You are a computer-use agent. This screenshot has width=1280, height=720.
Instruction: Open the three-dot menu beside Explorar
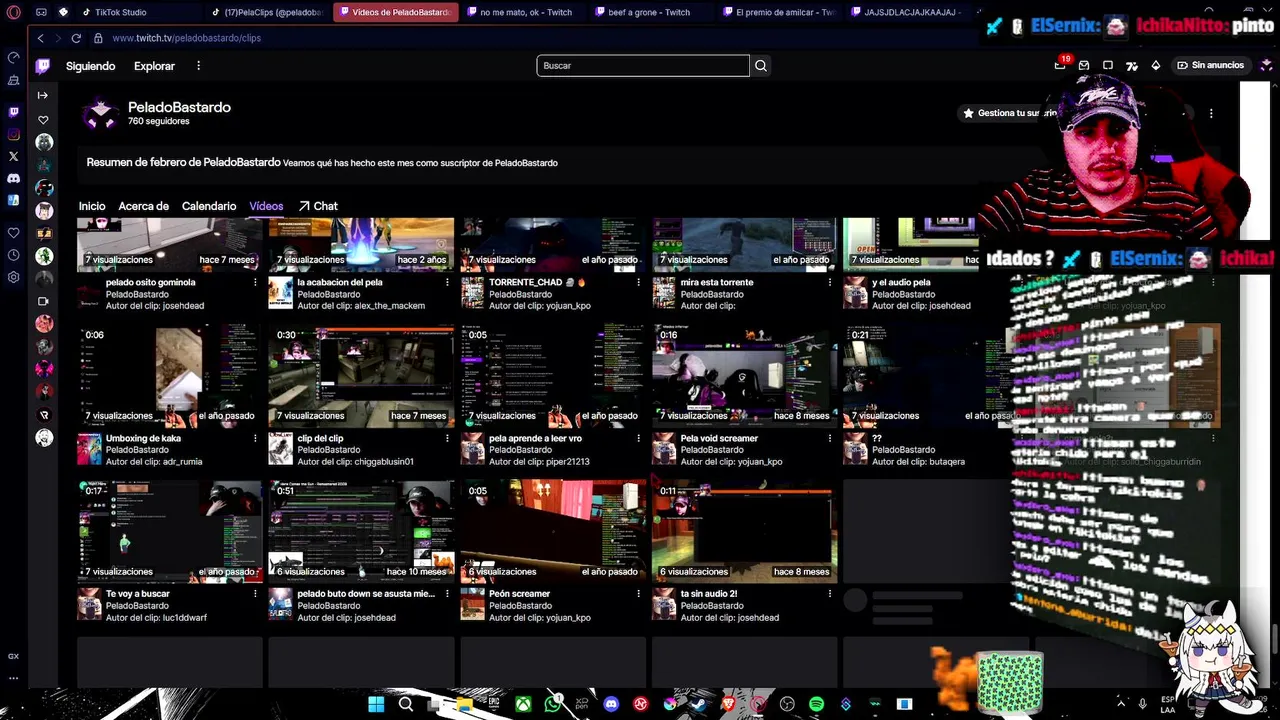pos(198,66)
